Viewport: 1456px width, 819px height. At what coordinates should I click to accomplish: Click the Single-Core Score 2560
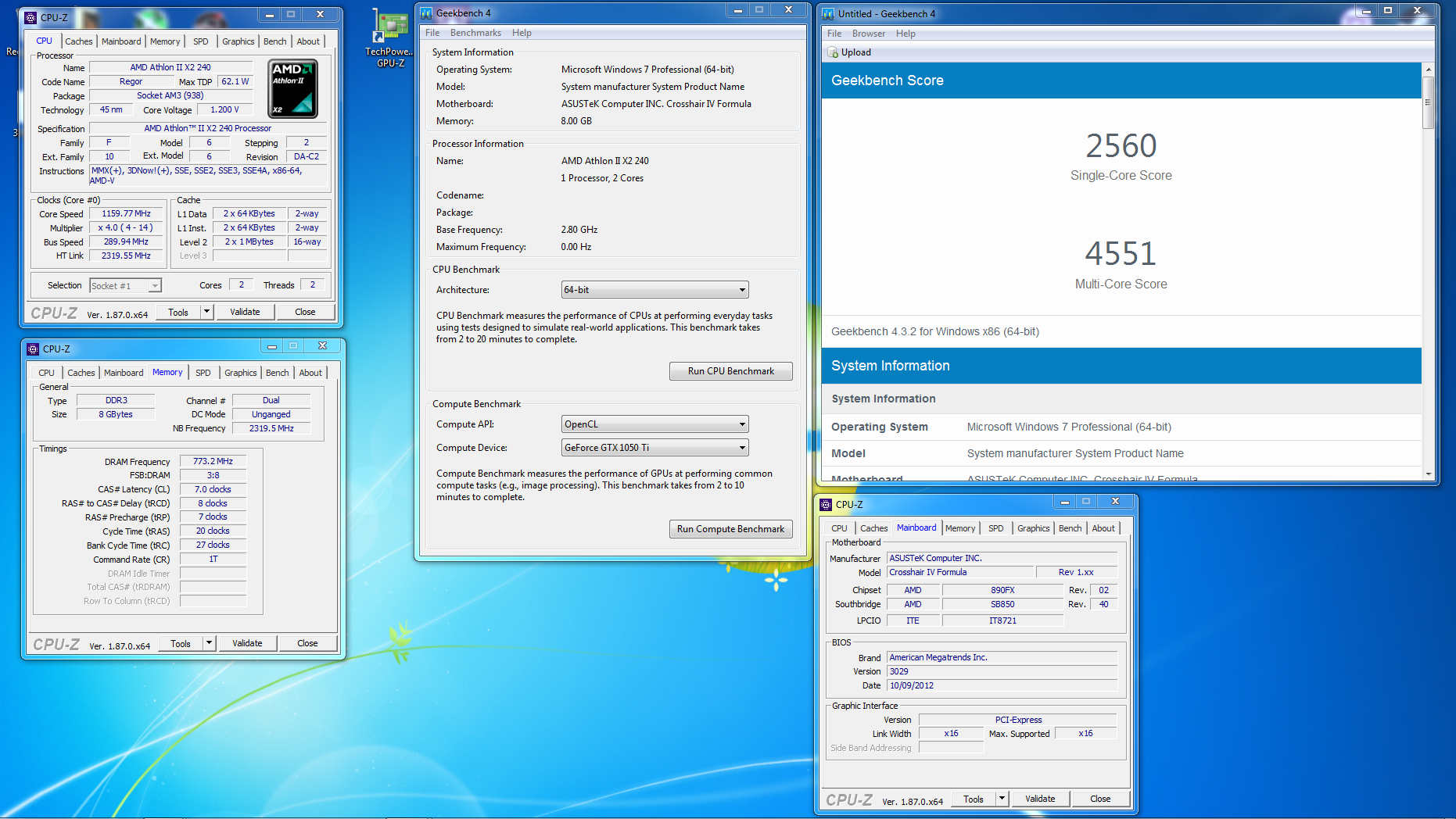(x=1121, y=145)
